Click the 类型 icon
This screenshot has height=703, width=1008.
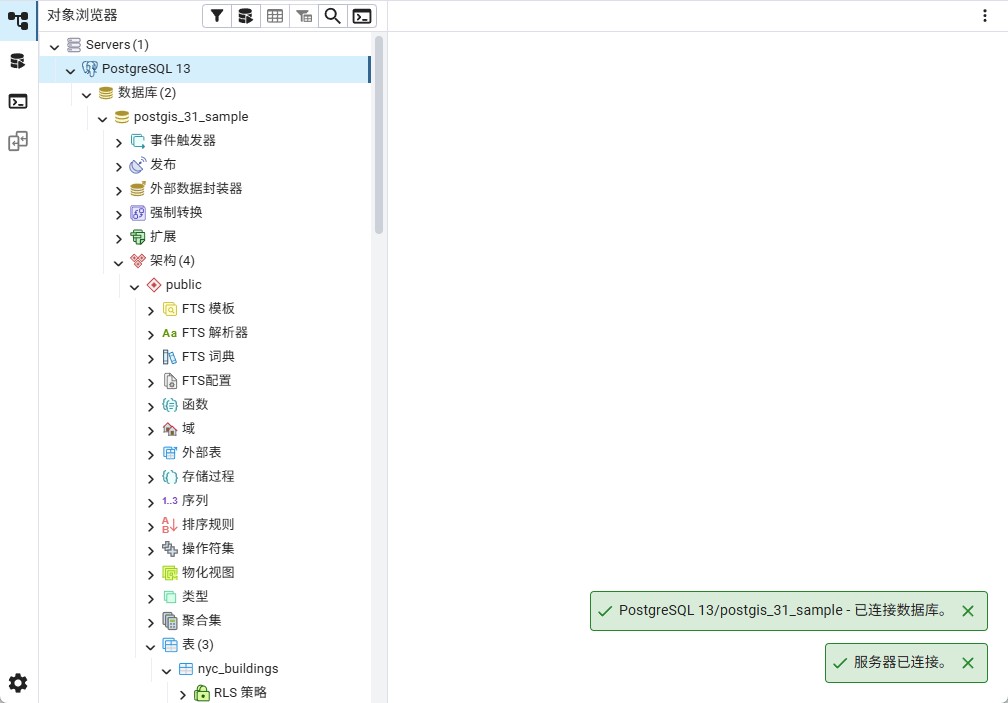[170, 596]
